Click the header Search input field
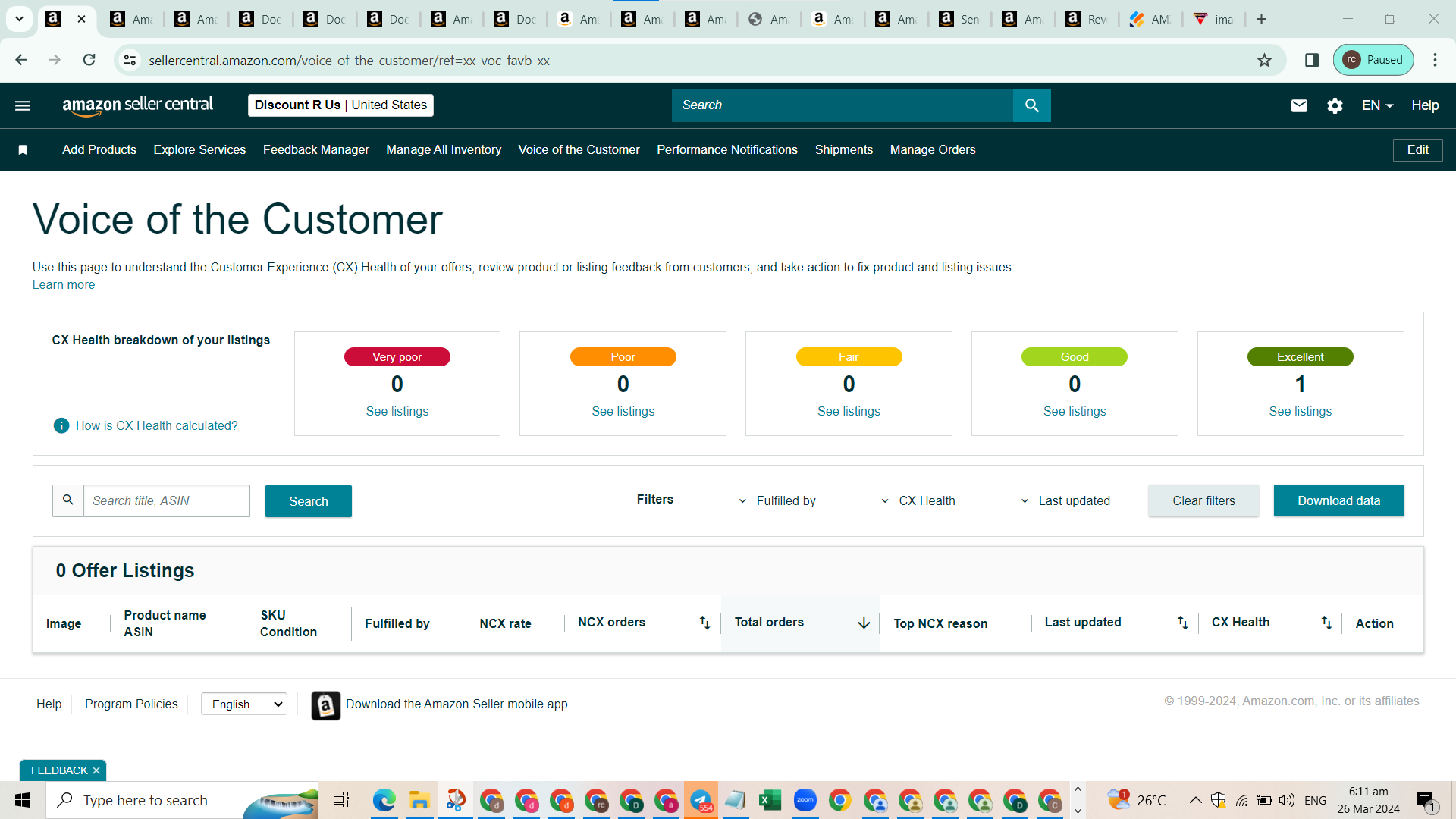 point(843,105)
